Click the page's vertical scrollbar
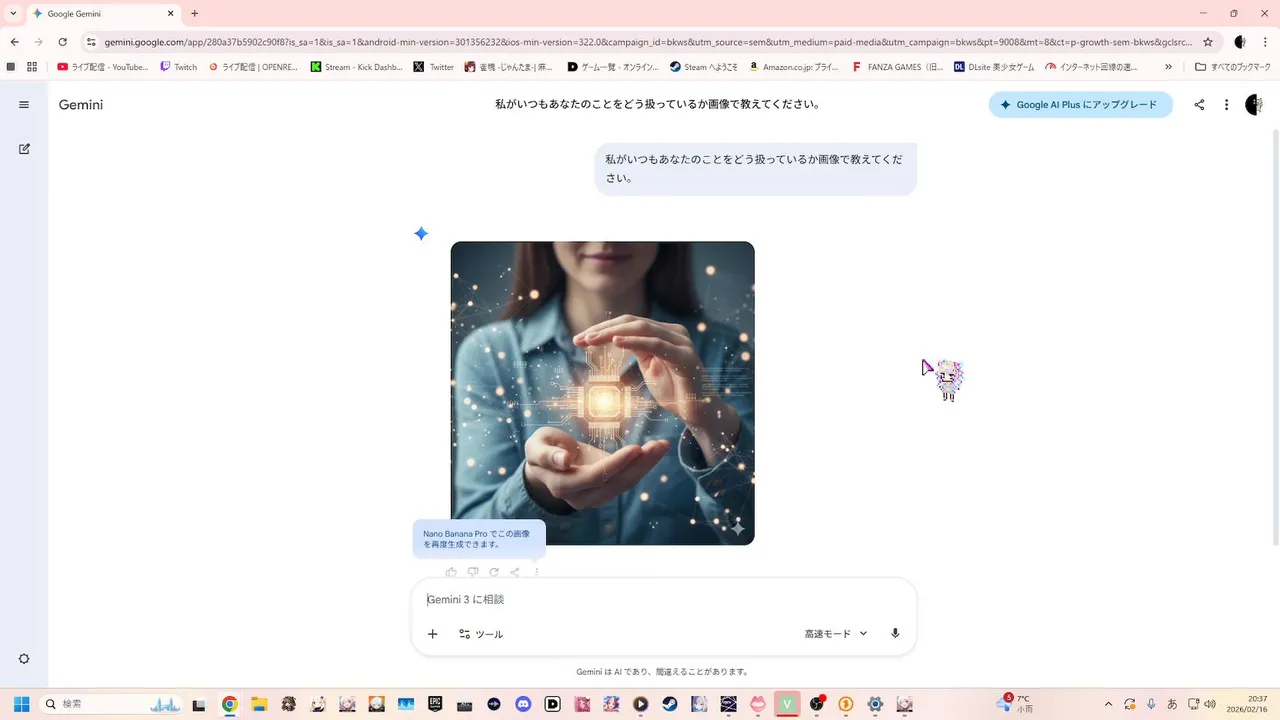 tap(1274, 335)
